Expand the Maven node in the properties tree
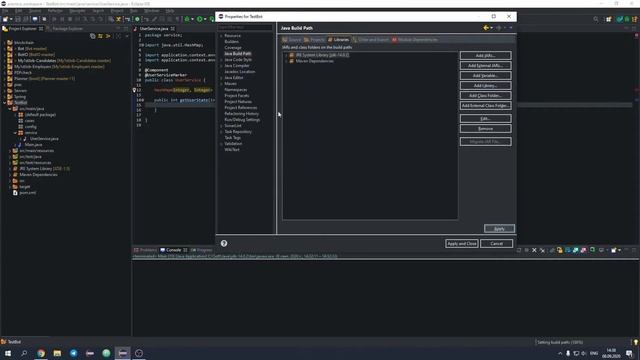 [x=221, y=83]
